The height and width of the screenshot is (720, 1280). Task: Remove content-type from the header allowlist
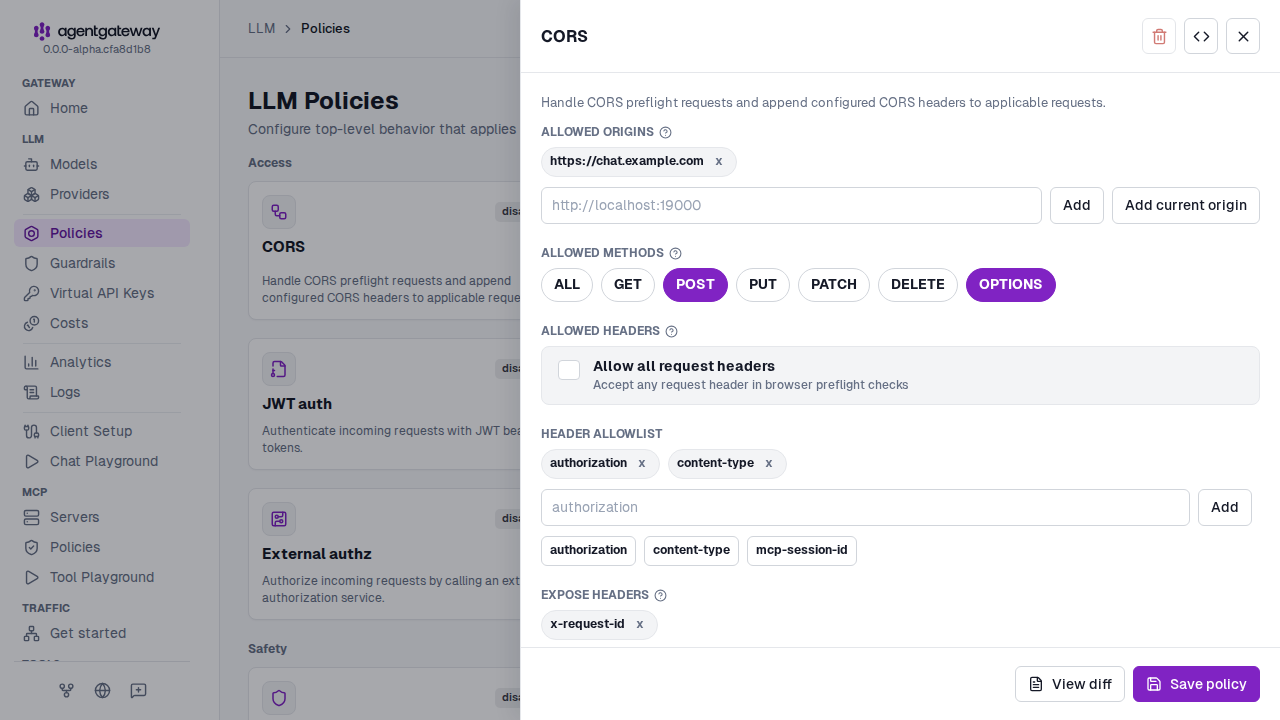[x=768, y=463]
